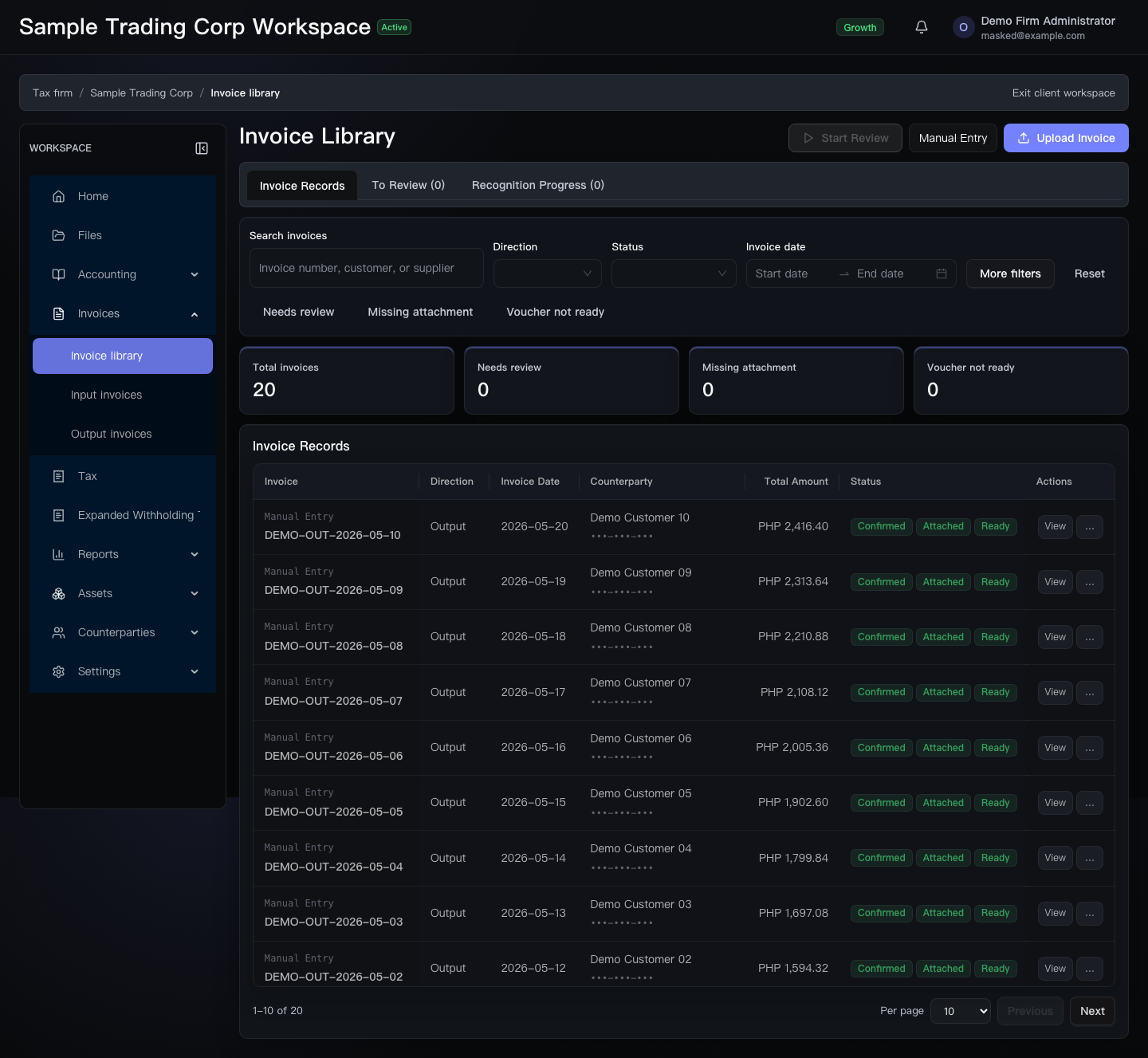Open Output invoices in sidebar
This screenshot has width=1148, height=1058.
click(123, 434)
